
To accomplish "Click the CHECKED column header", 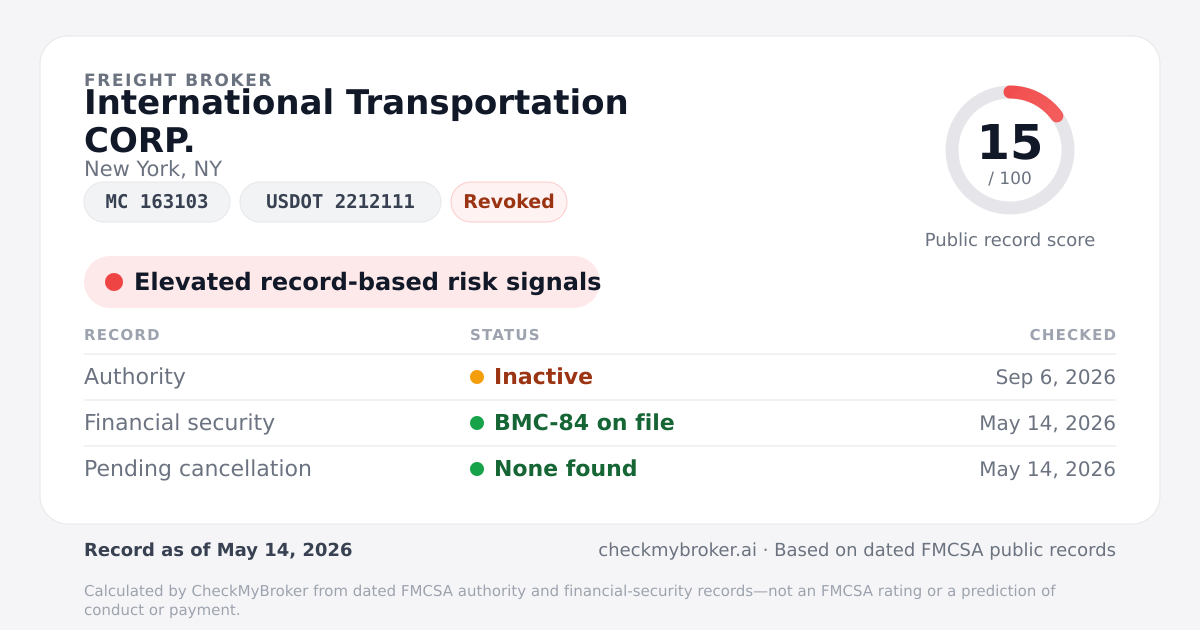I will 1073,335.
